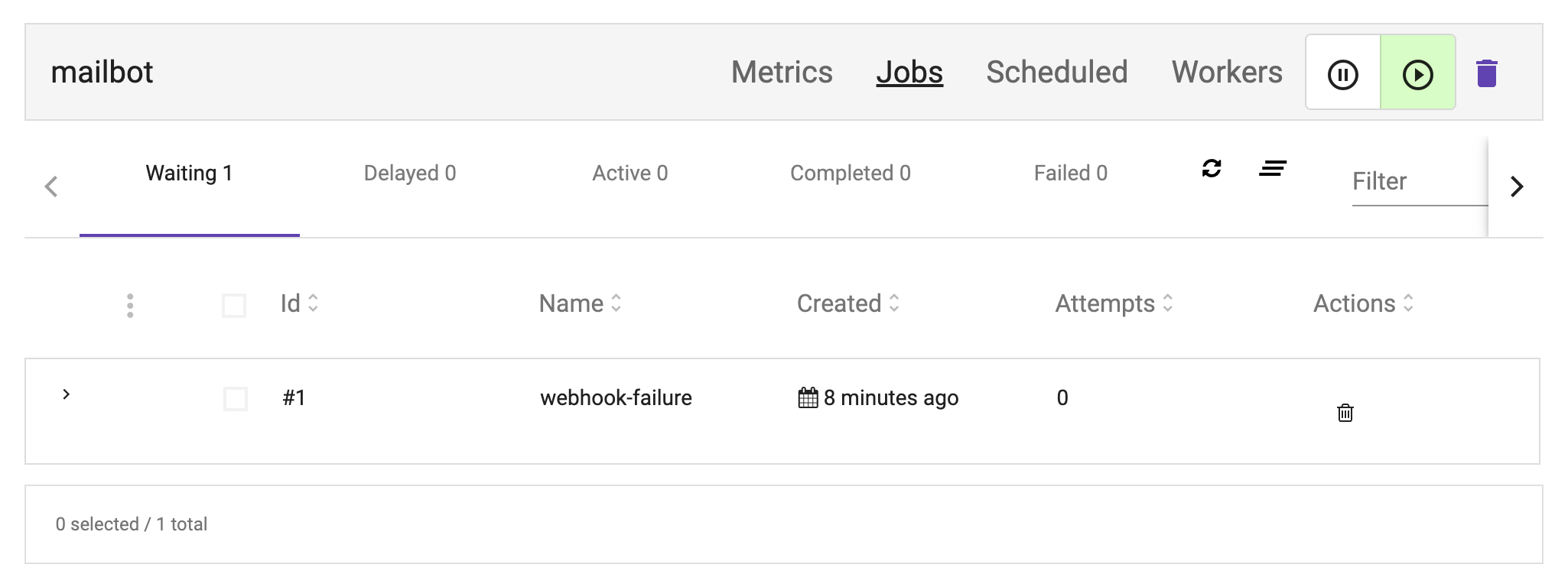Screen dimensions: 1568x587
Task: Switch to the Failed 0 tab
Action: 1070,174
